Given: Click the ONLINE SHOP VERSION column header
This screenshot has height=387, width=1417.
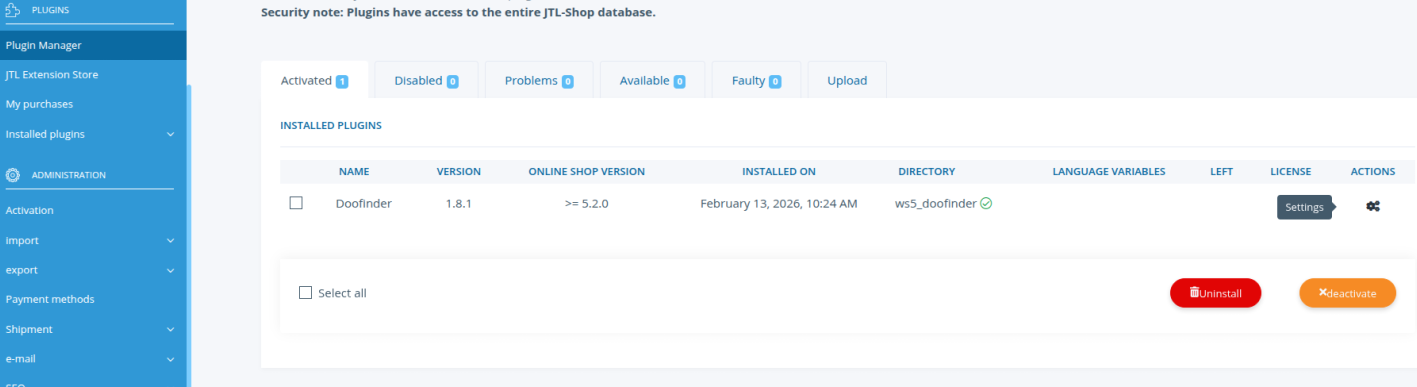Looking at the screenshot, I should pos(587,172).
